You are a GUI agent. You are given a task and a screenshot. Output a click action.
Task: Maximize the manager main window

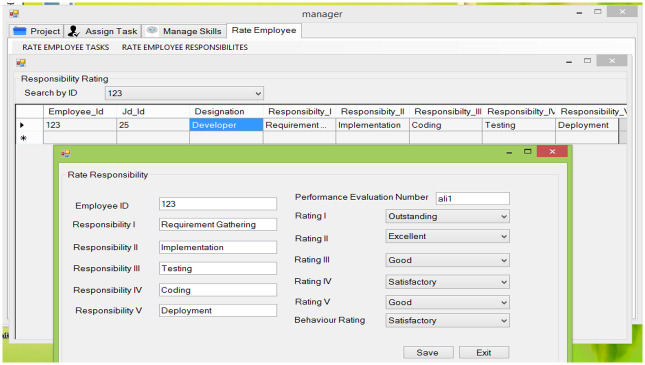pos(598,12)
